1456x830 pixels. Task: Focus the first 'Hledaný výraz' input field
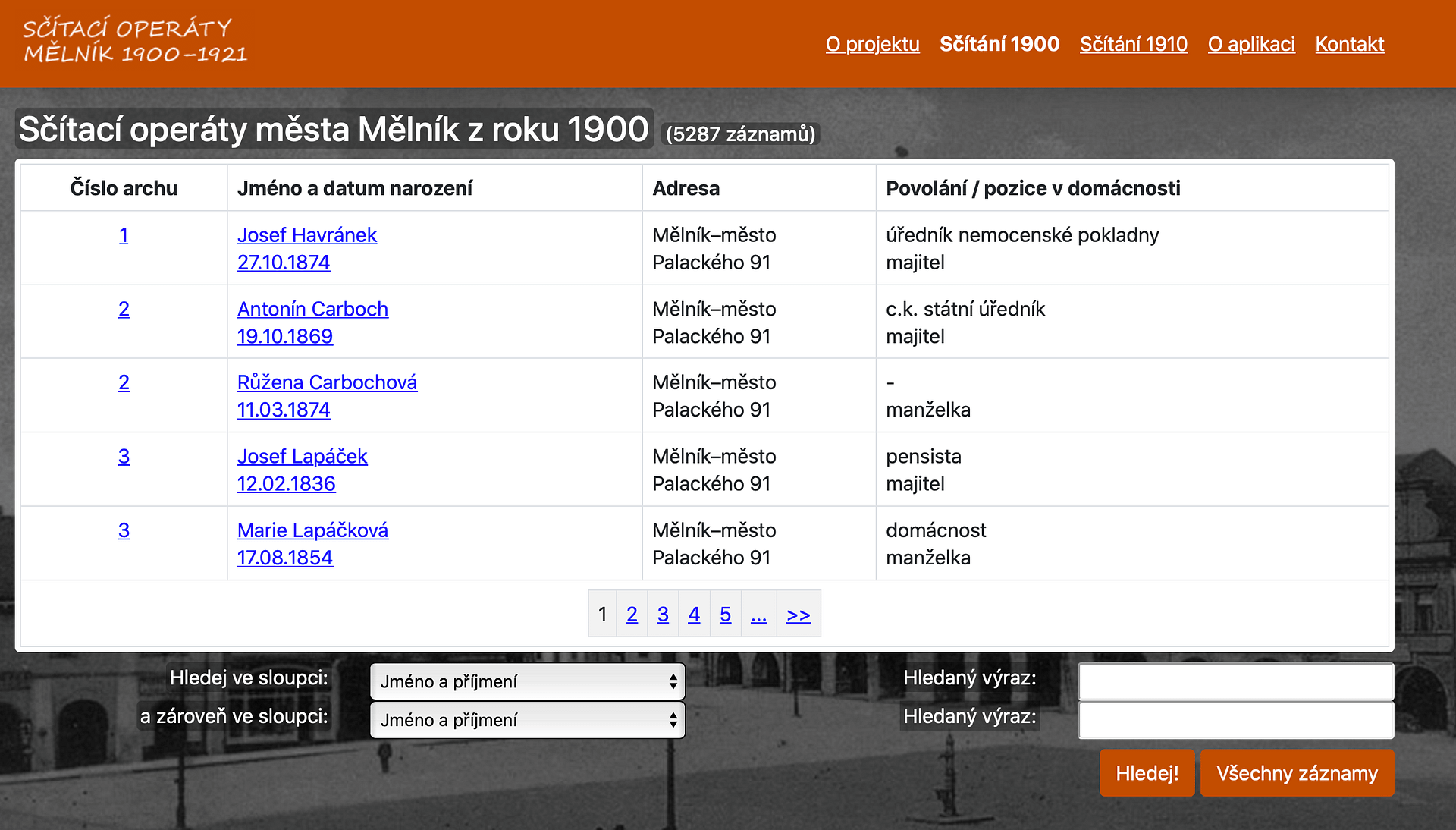(x=1236, y=681)
